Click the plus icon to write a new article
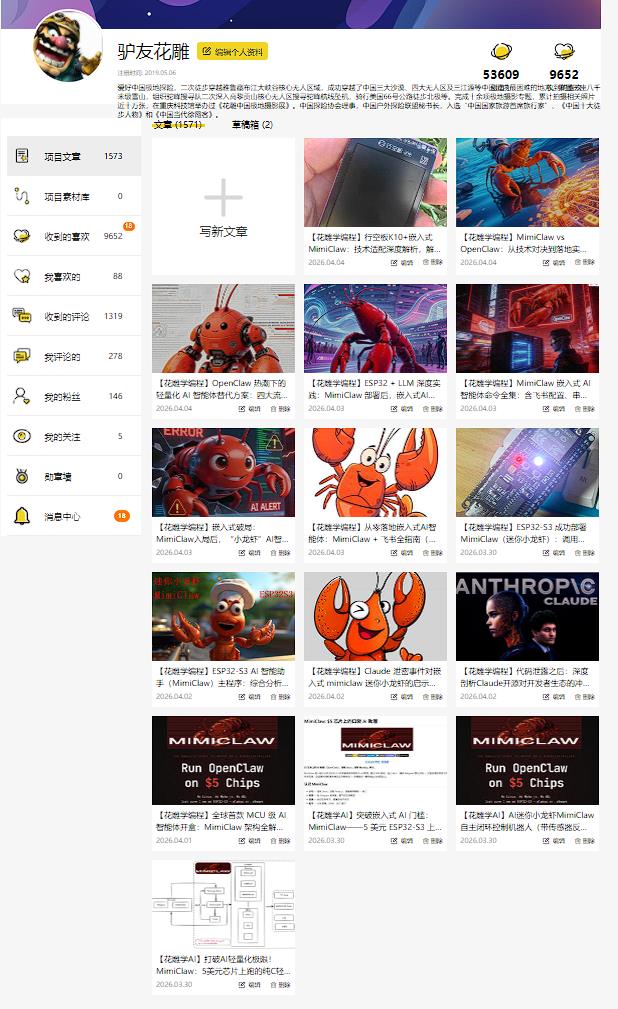 (223, 197)
